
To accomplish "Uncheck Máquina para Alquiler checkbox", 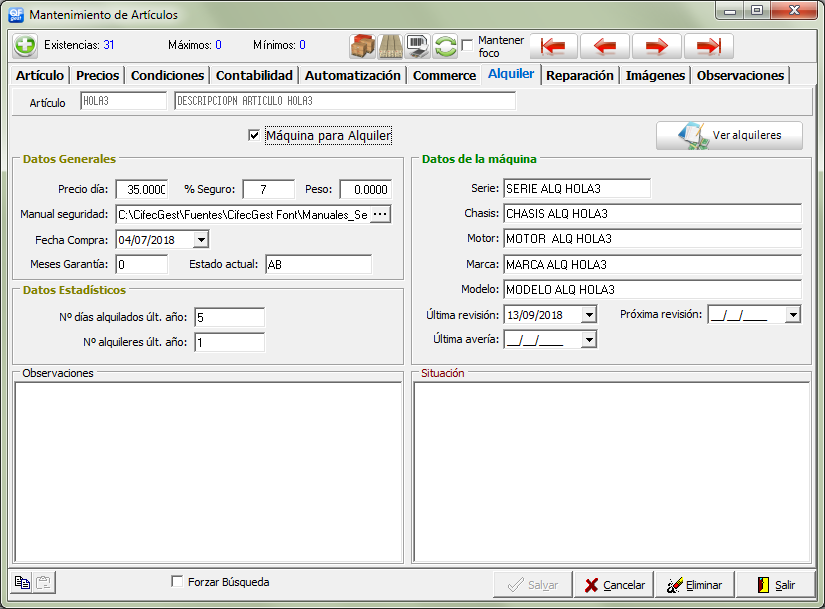I will tap(254, 135).
